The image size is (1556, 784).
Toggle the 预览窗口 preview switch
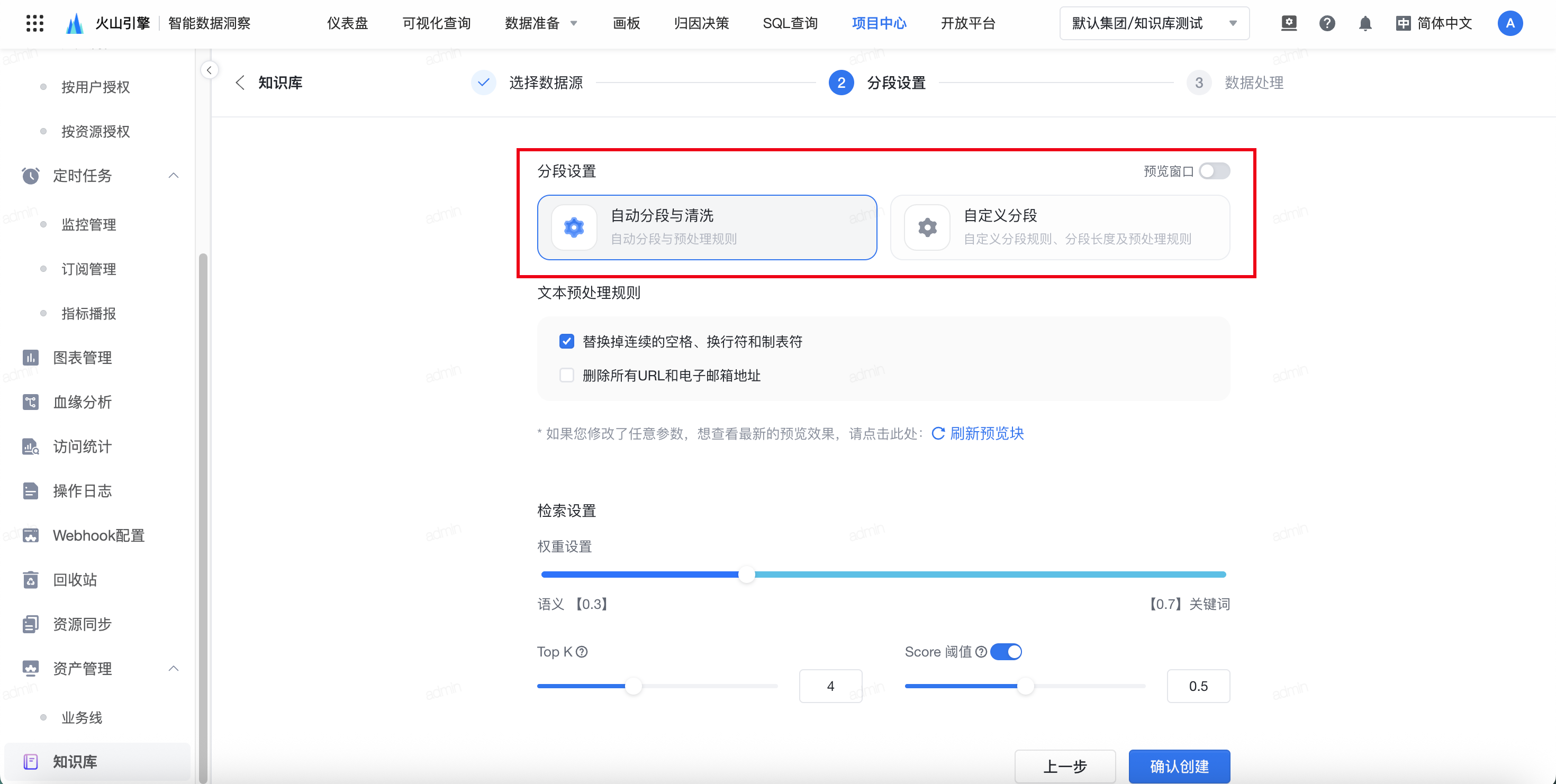click(1214, 171)
